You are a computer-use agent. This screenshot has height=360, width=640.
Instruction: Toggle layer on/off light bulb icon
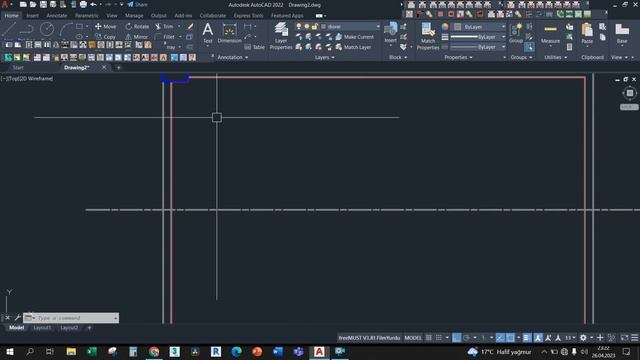click(x=299, y=27)
